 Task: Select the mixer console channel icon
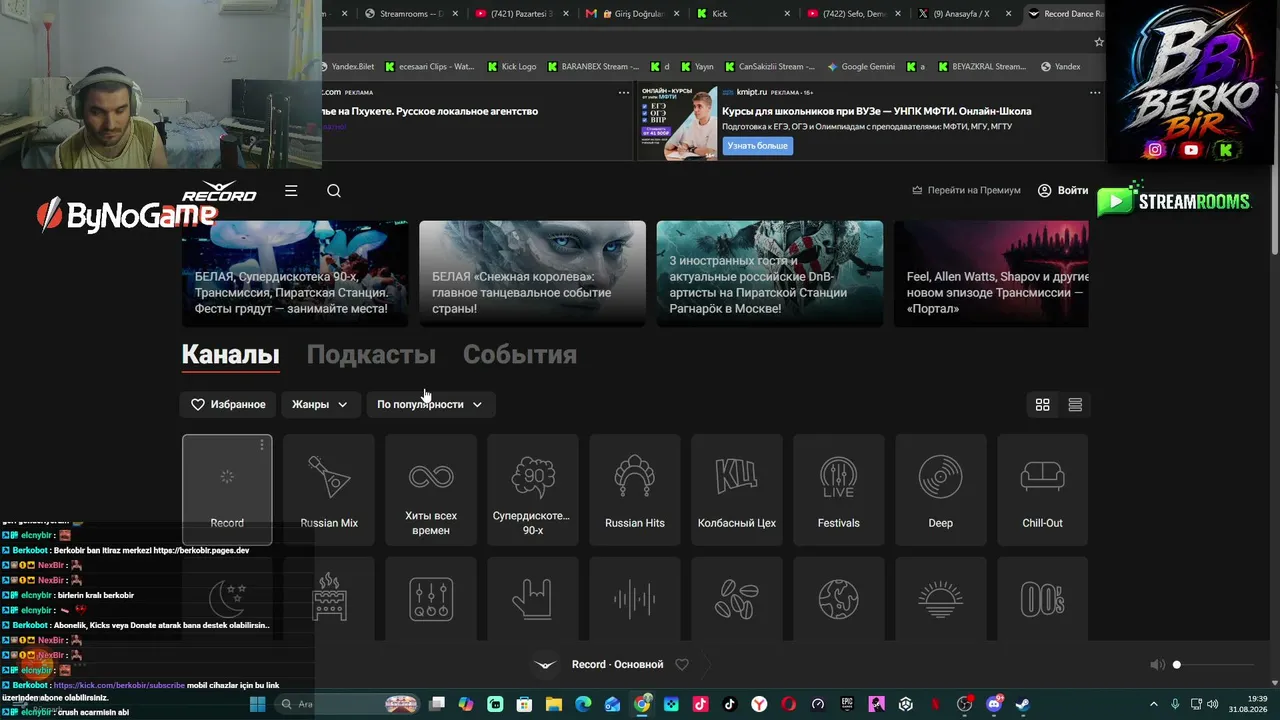[x=431, y=598]
